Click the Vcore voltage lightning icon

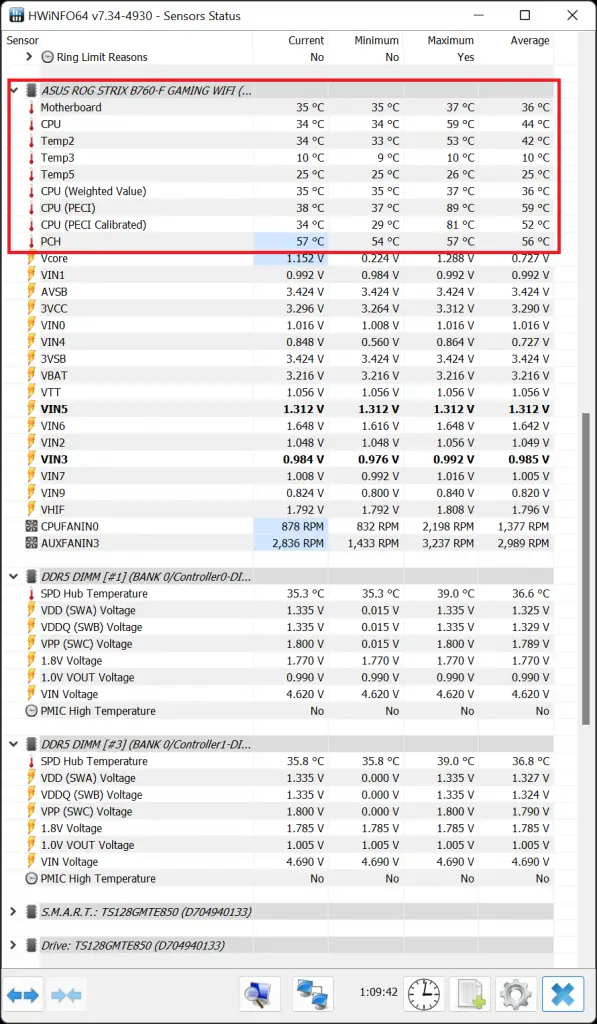tap(31, 259)
